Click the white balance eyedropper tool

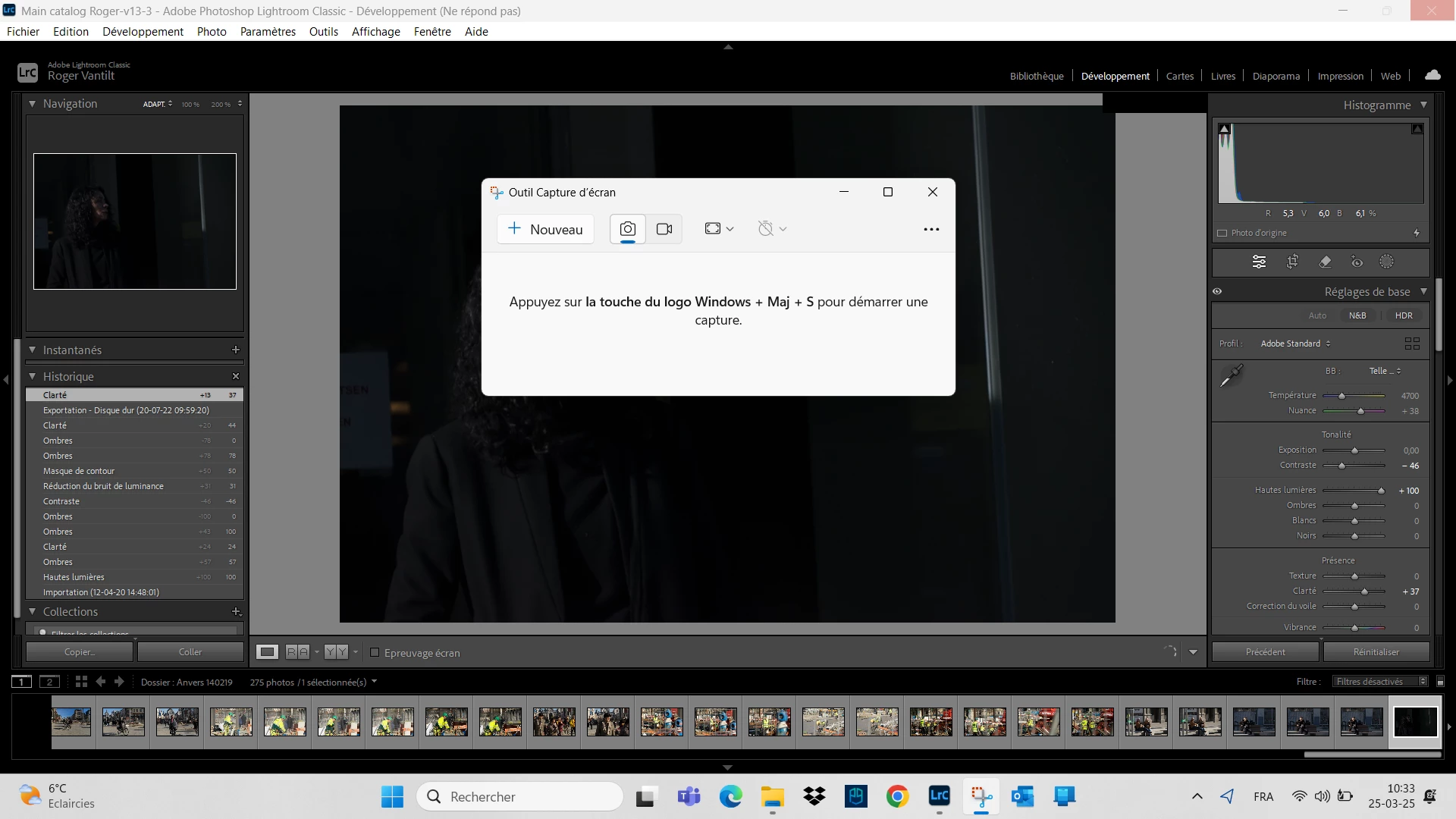tap(1232, 375)
